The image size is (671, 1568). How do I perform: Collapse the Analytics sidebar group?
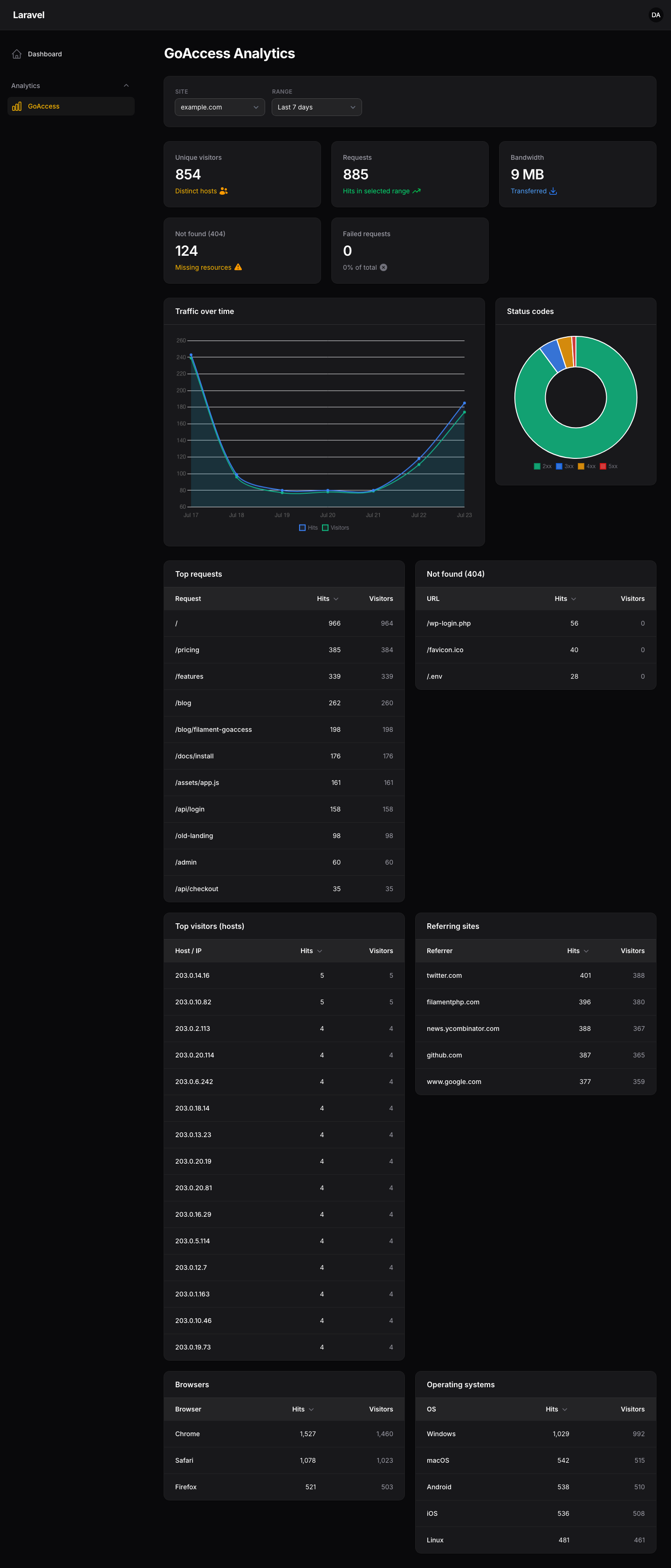click(126, 86)
